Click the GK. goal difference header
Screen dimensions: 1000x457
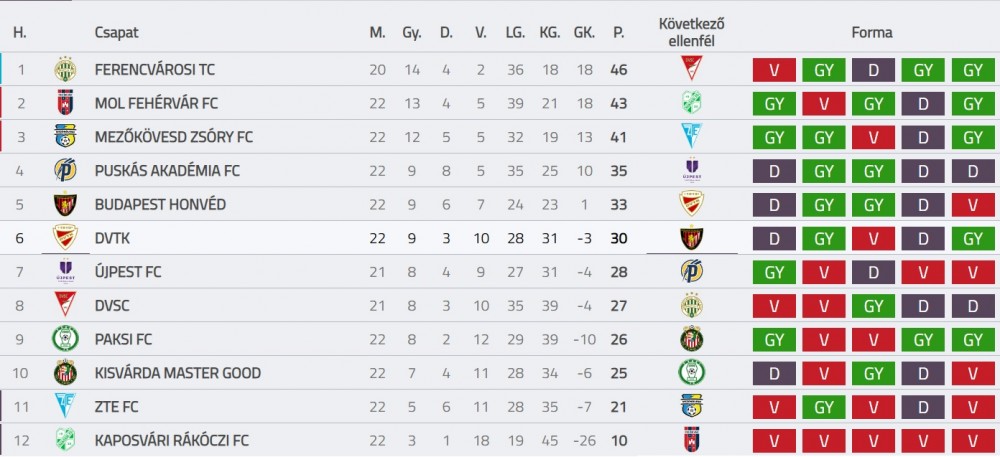[x=584, y=33]
